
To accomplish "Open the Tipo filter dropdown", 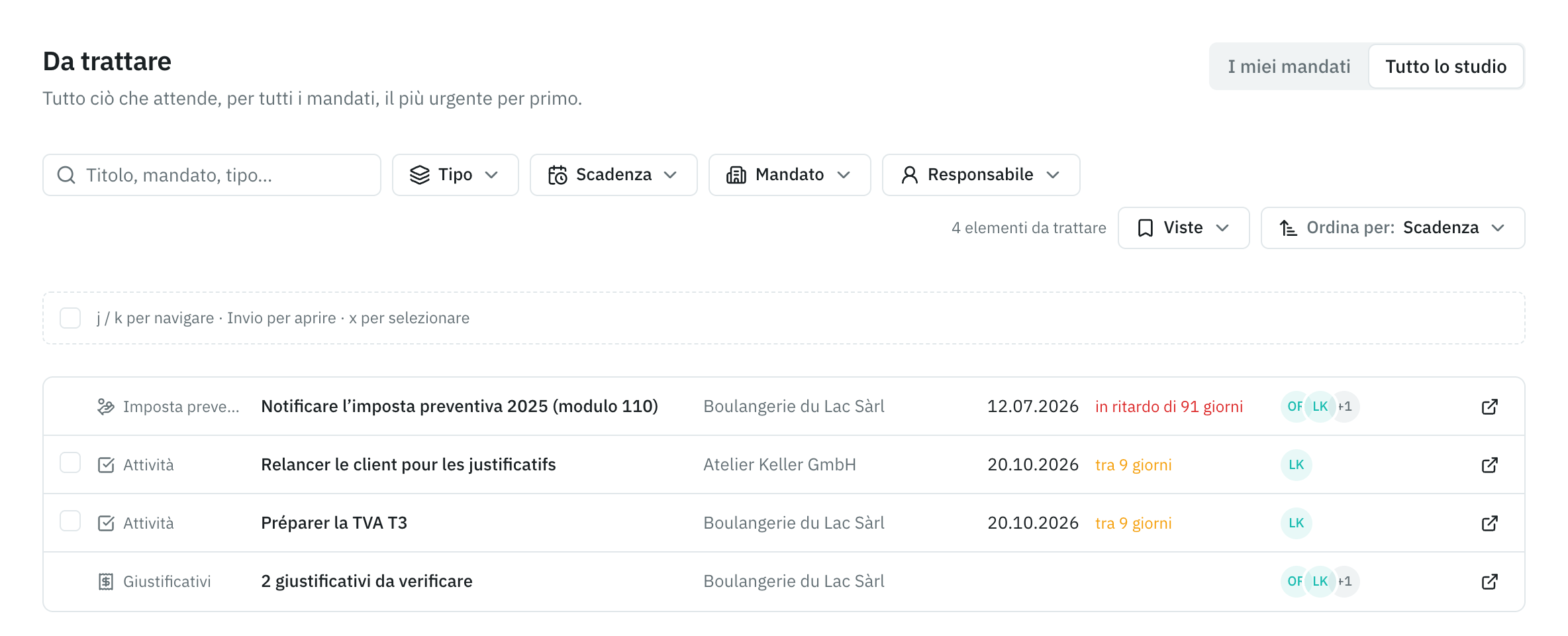I will pyautogui.click(x=456, y=175).
